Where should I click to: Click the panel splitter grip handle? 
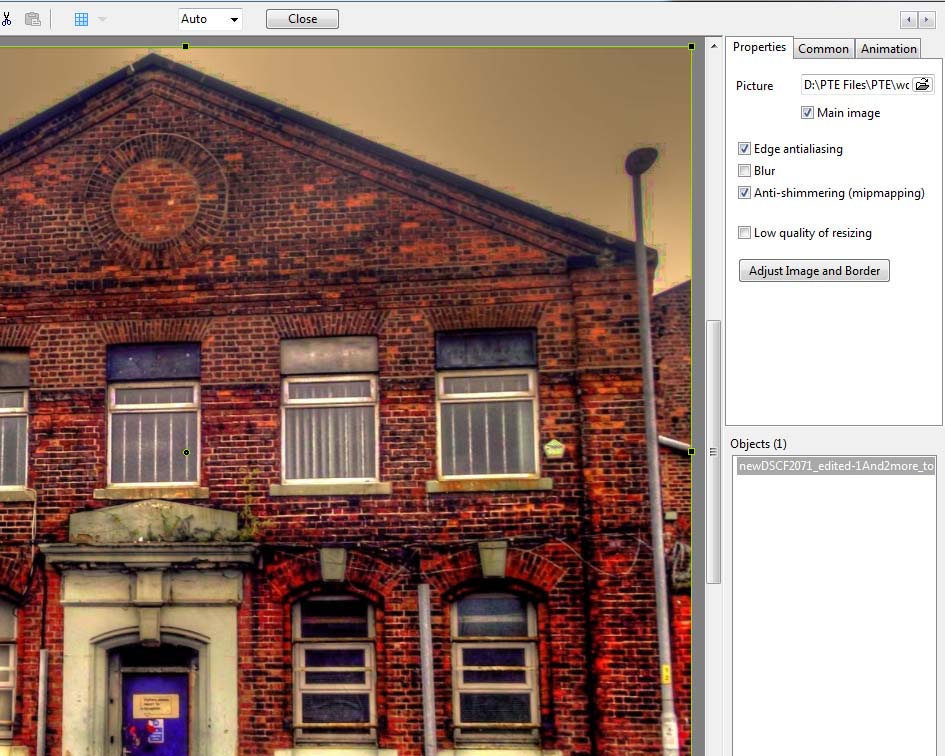point(714,452)
